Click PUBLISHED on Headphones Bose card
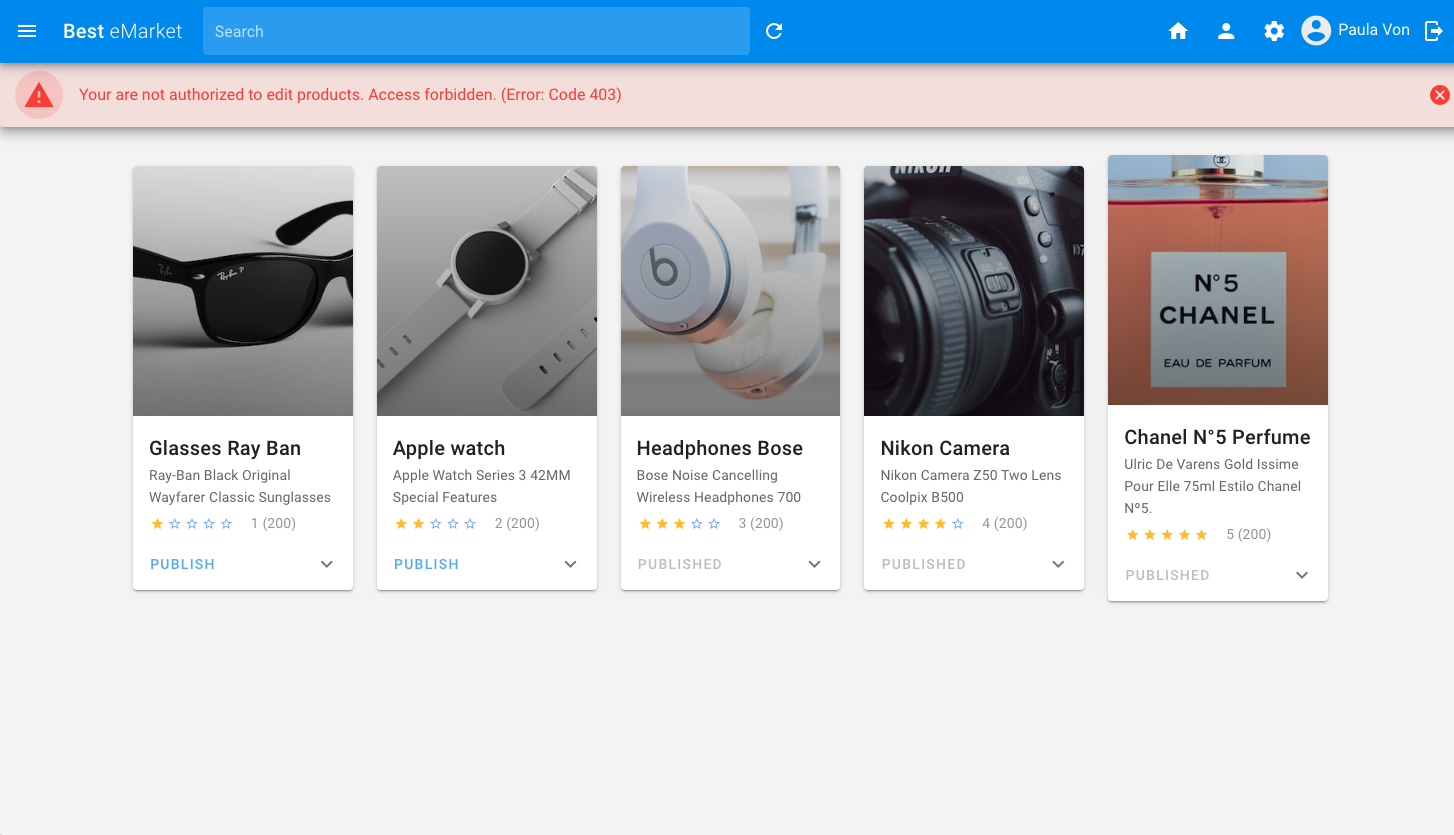This screenshot has width=1454, height=835. 680,564
